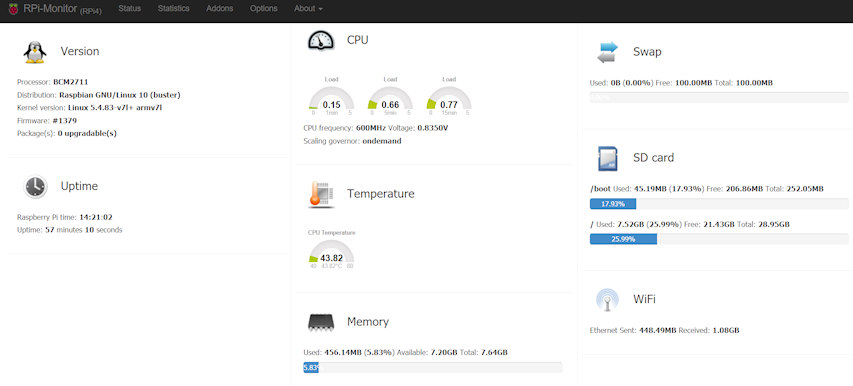Expand the About dropdown
Image resolution: width=853 pixels, height=386 pixels.
pyautogui.click(x=308, y=9)
